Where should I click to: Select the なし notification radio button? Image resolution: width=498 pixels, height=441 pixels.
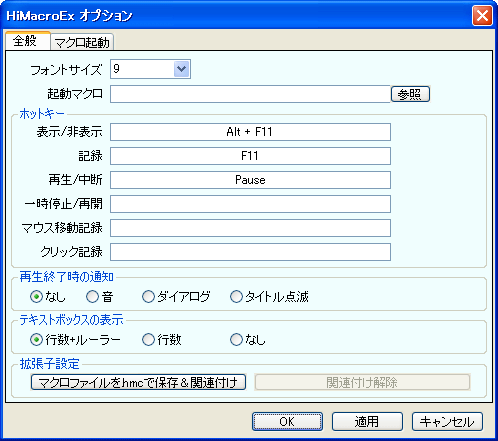click(36, 296)
